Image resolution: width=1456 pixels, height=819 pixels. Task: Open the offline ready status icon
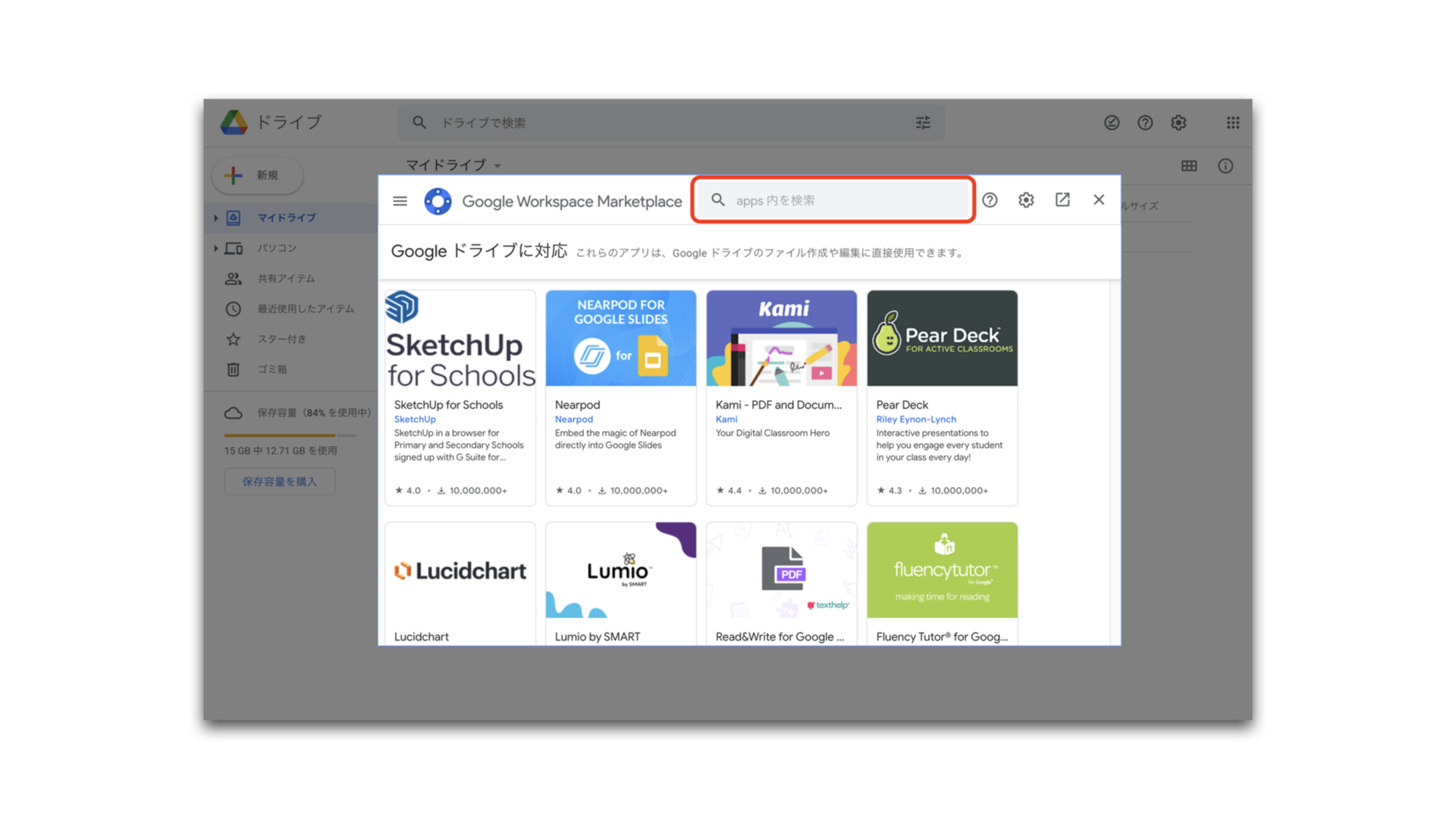click(x=1112, y=122)
